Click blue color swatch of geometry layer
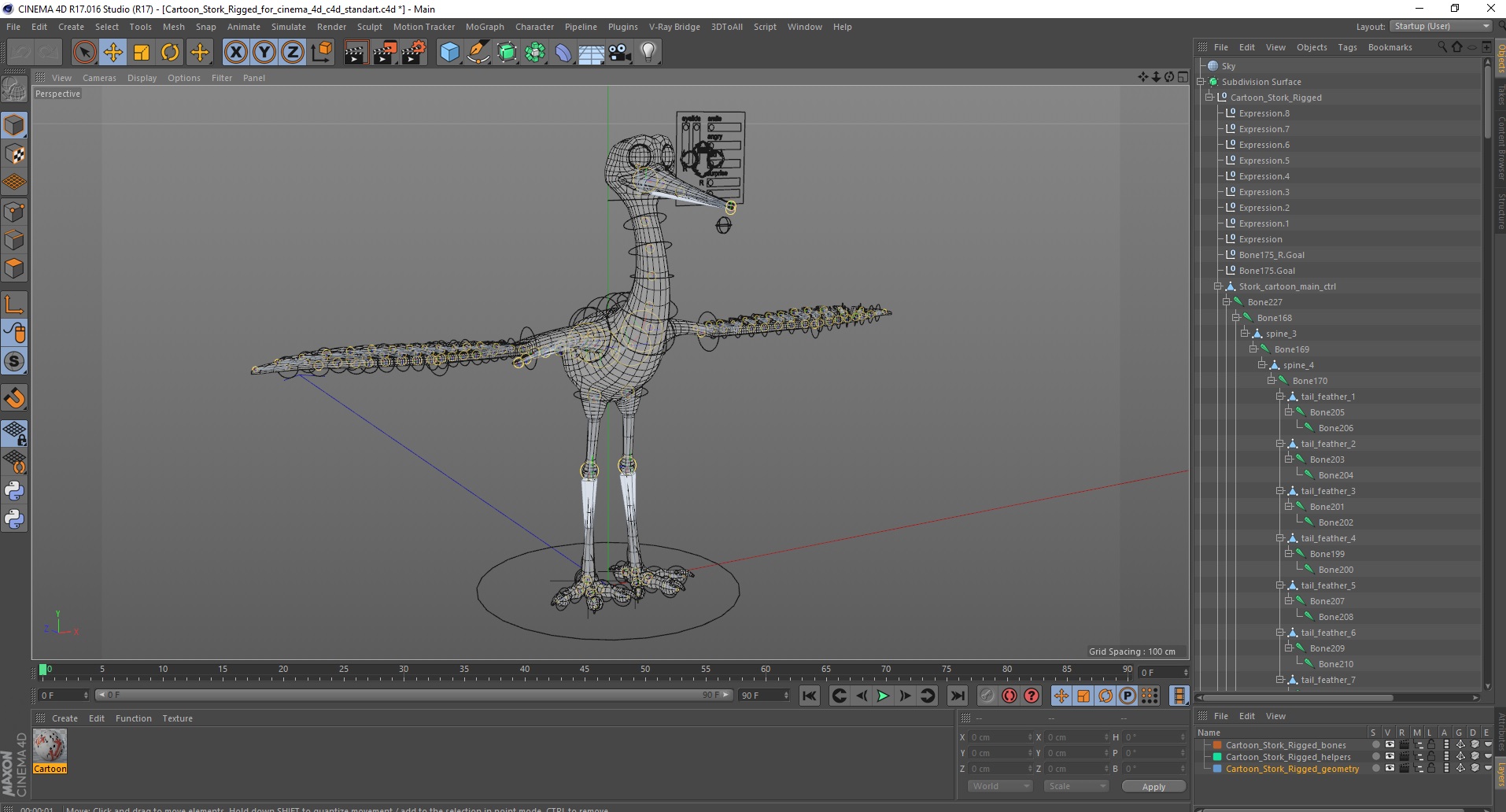1506x812 pixels. [1217, 769]
